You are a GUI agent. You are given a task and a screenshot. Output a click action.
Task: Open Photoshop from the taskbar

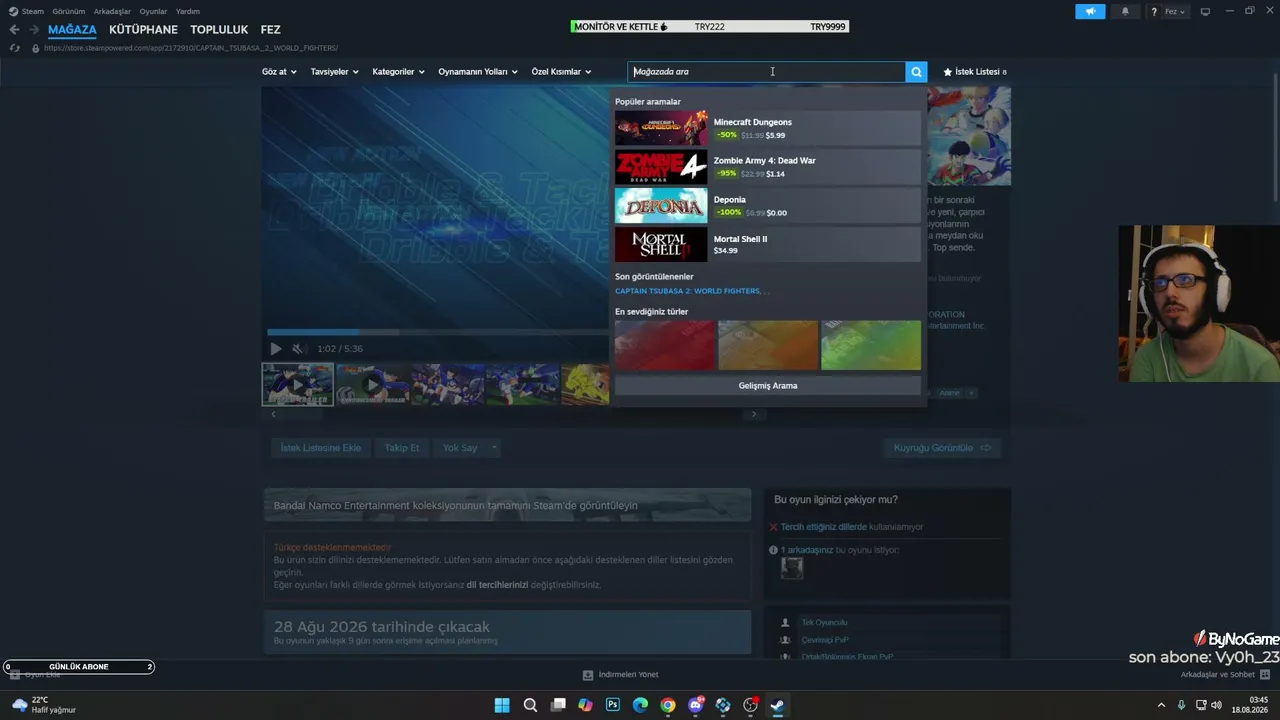(613, 705)
